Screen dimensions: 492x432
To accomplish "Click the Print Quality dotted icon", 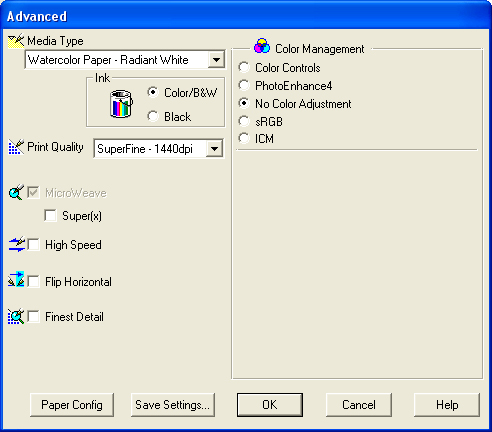I will click(16, 147).
